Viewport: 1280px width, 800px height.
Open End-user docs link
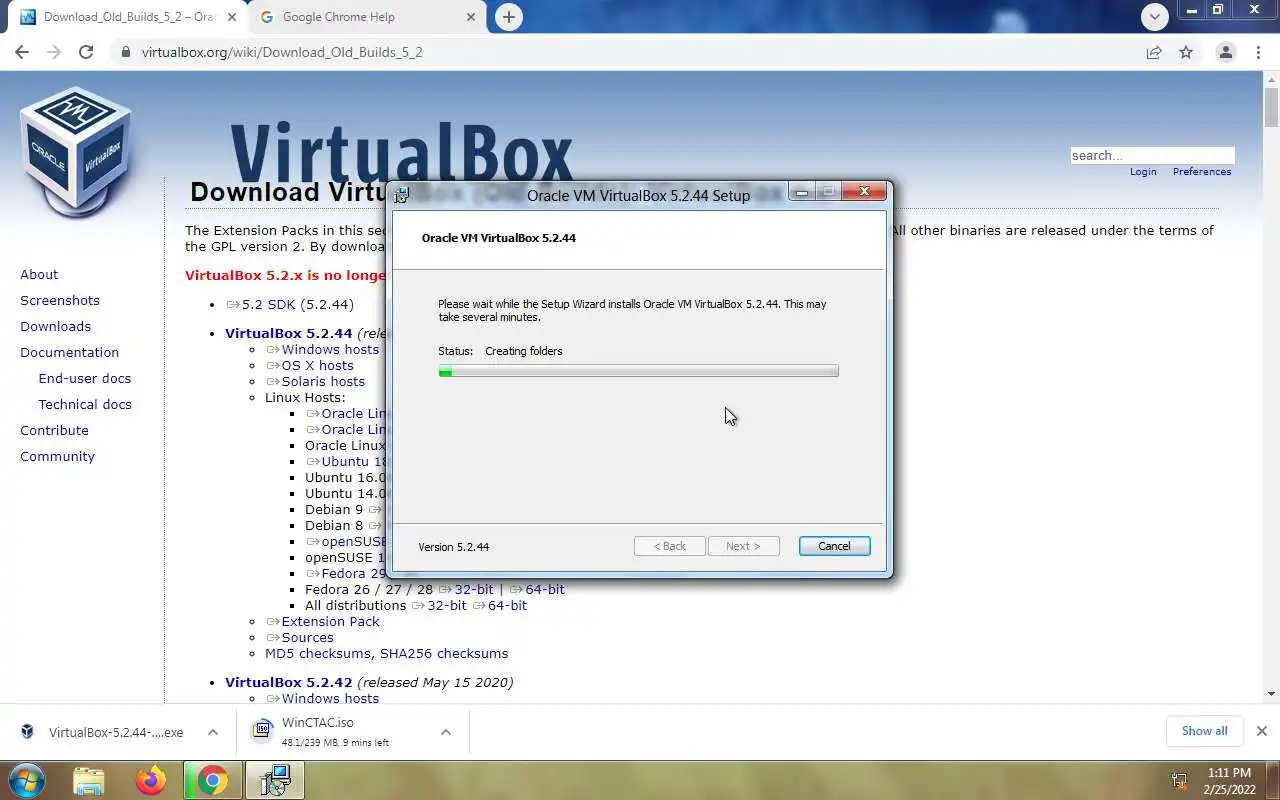coord(85,378)
